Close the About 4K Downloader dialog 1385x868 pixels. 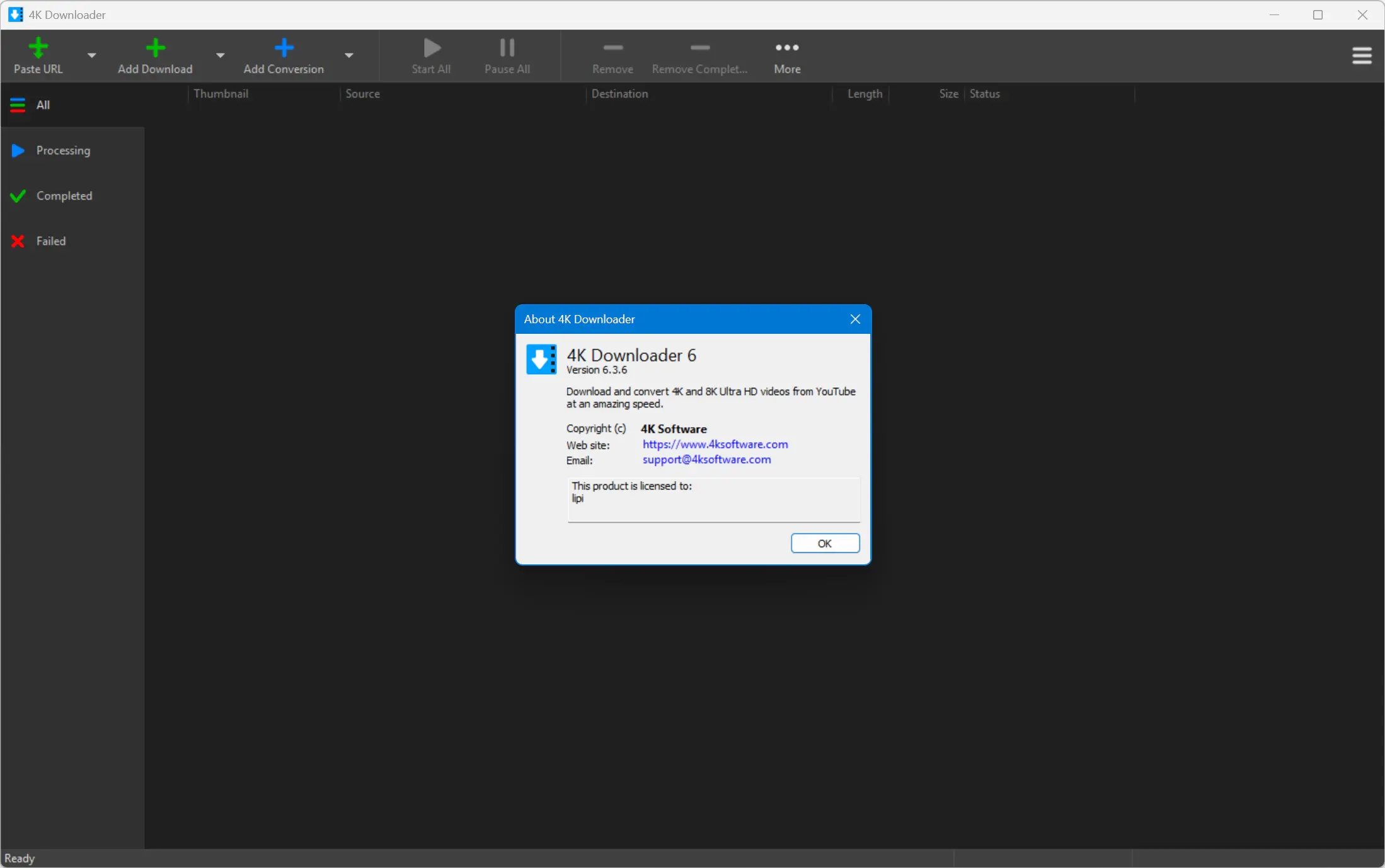point(854,319)
